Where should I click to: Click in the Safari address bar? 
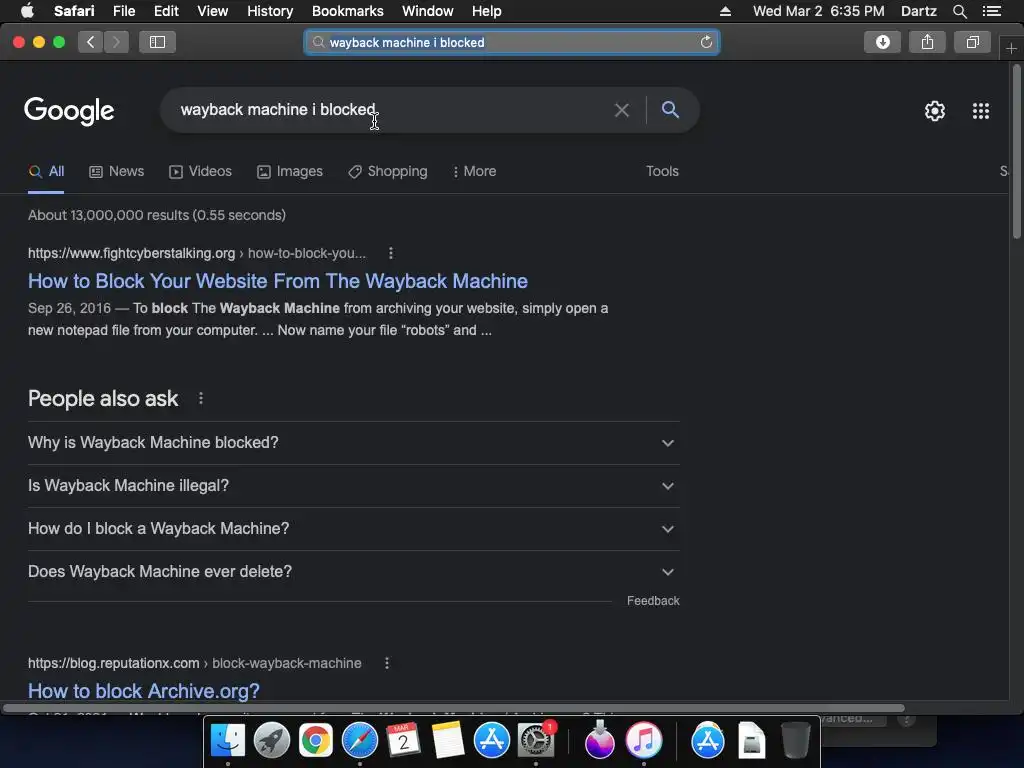pos(512,42)
